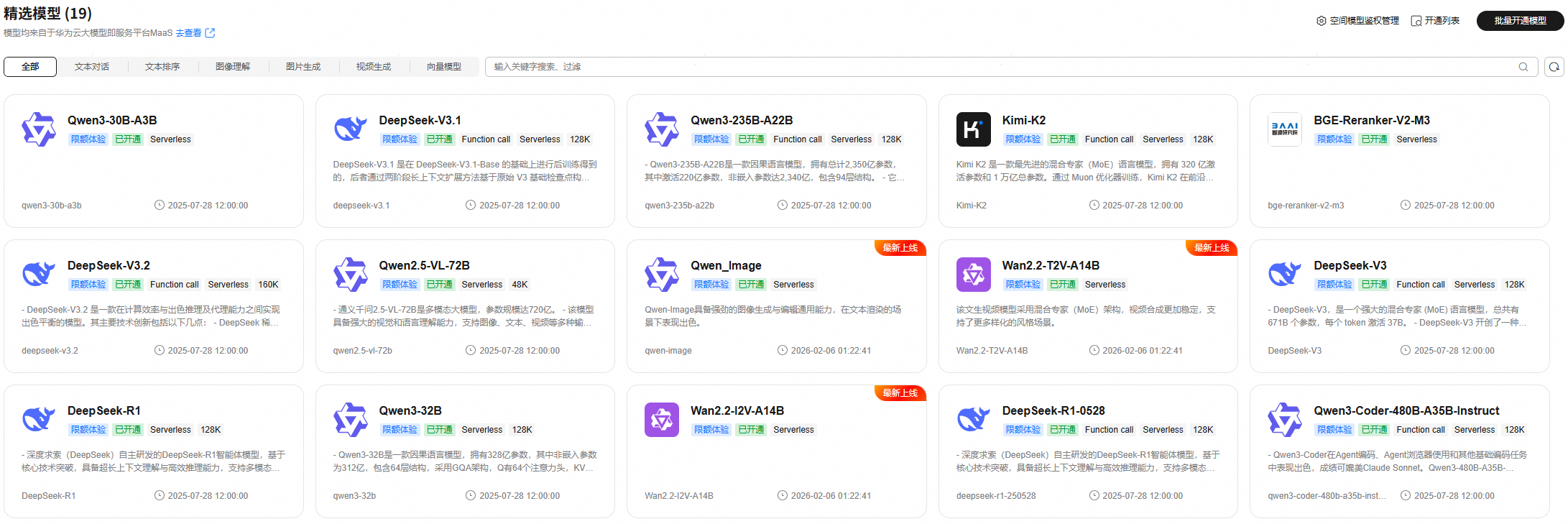Viewport: 1568px width, 524px height.
Task: Click the refresh icon beside search box
Action: click(x=1554, y=67)
